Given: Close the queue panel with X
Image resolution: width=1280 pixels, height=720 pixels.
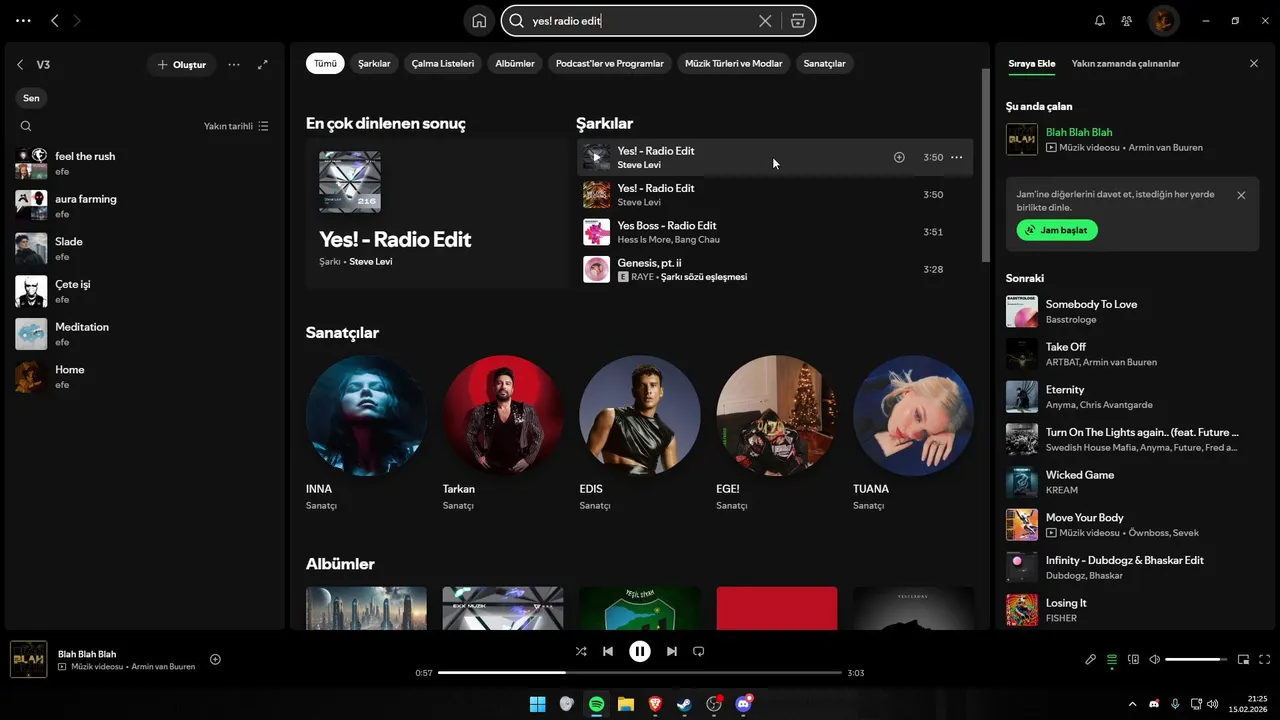Looking at the screenshot, I should 1254,63.
